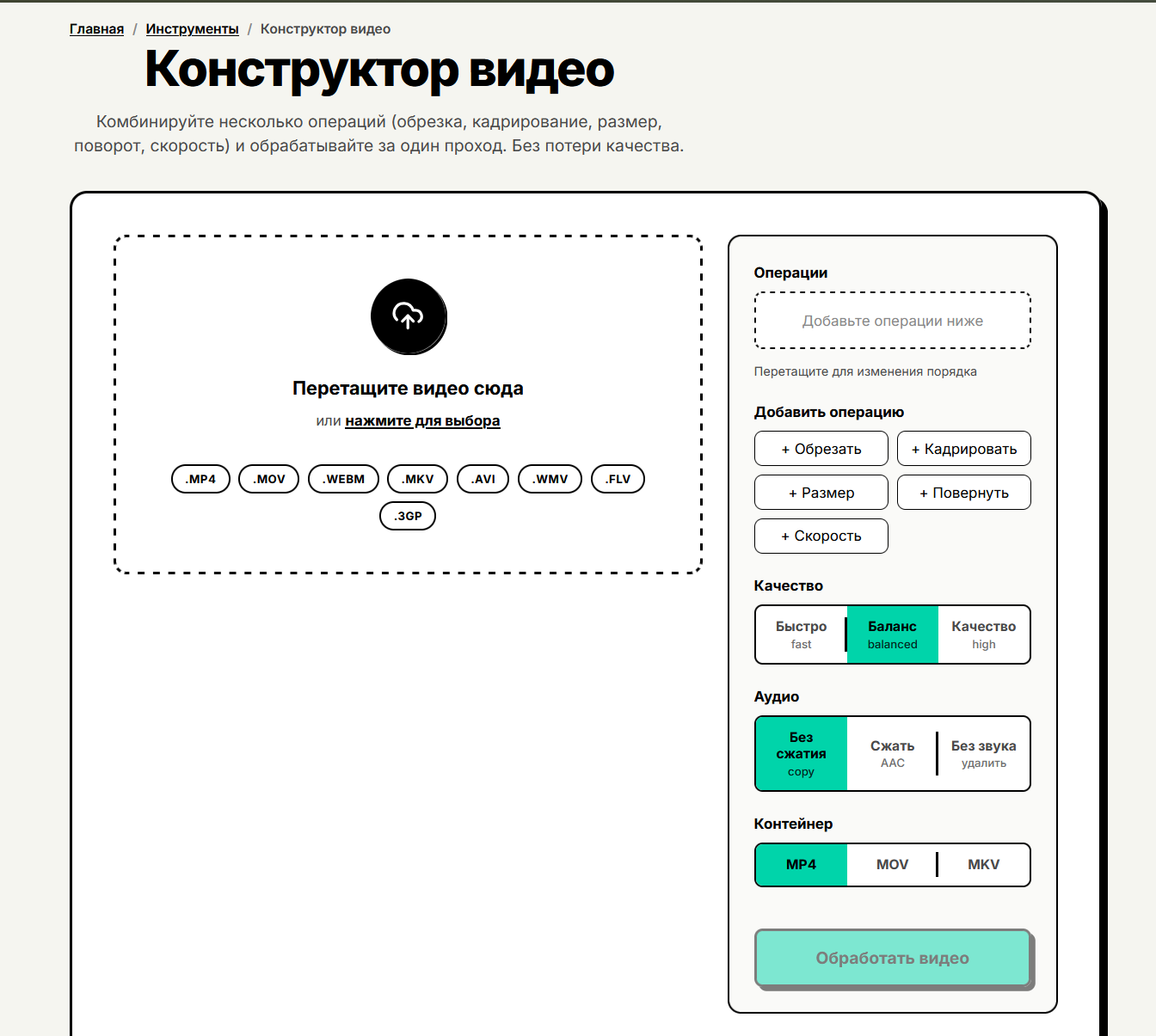The width and height of the screenshot is (1156, 1036).
Task: Select Без сжатия copy audio option
Action: click(x=801, y=754)
